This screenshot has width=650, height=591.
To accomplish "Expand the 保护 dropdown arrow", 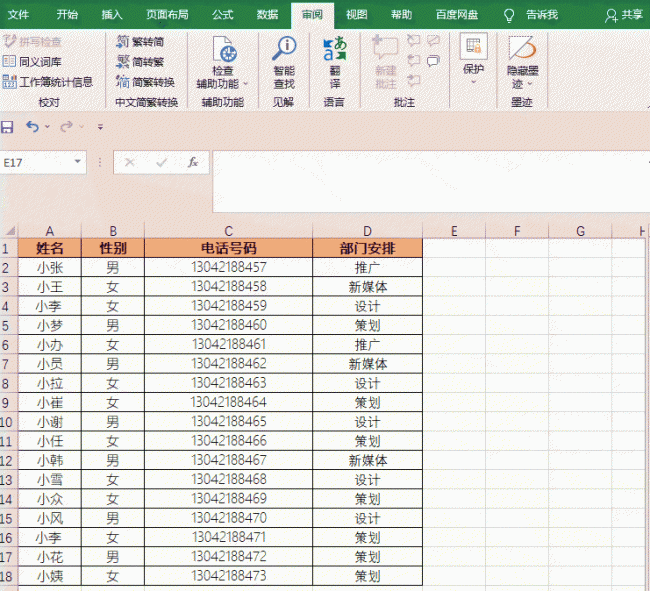I will pyautogui.click(x=473, y=82).
